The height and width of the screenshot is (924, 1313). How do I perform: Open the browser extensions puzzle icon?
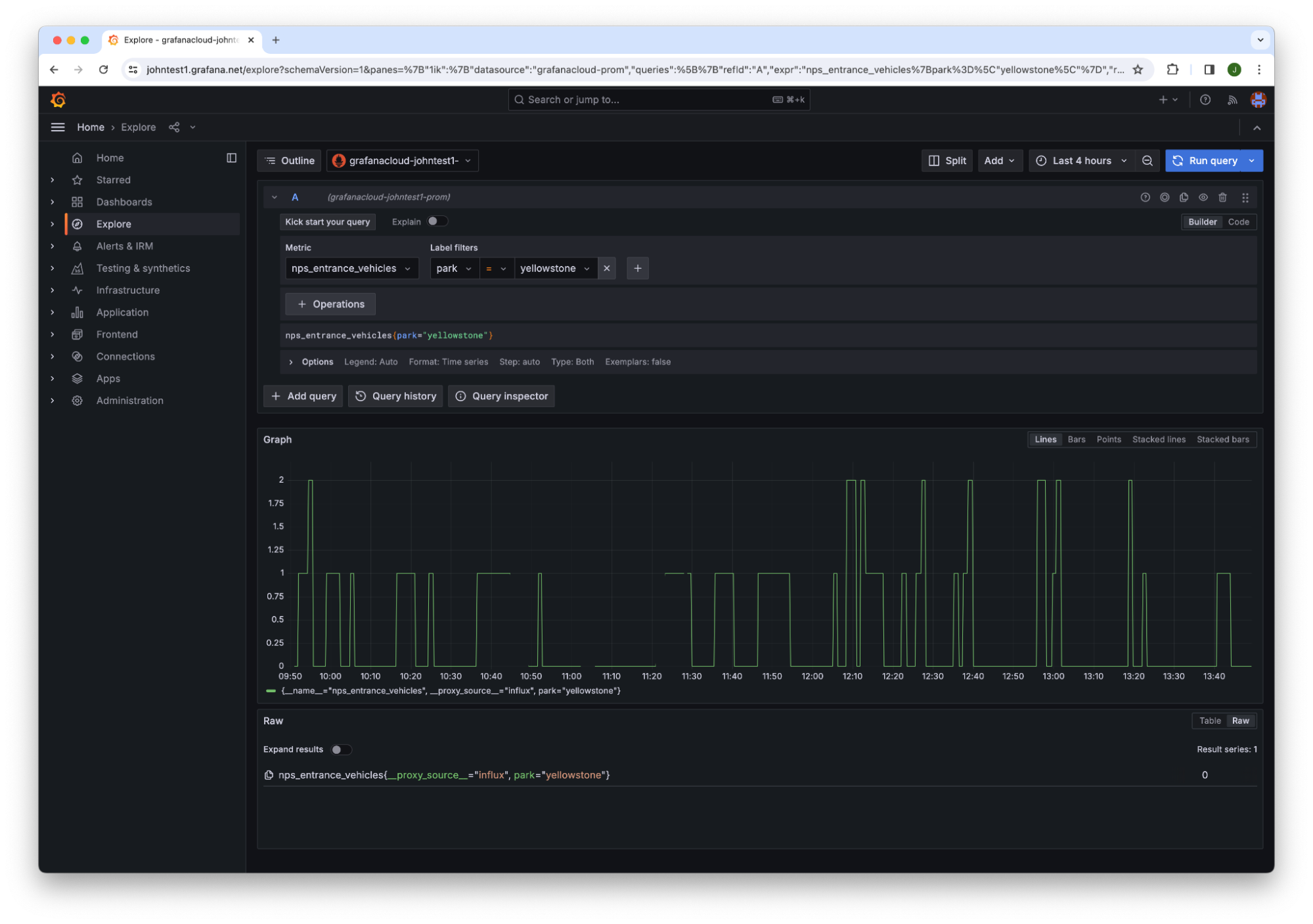click(x=1172, y=70)
